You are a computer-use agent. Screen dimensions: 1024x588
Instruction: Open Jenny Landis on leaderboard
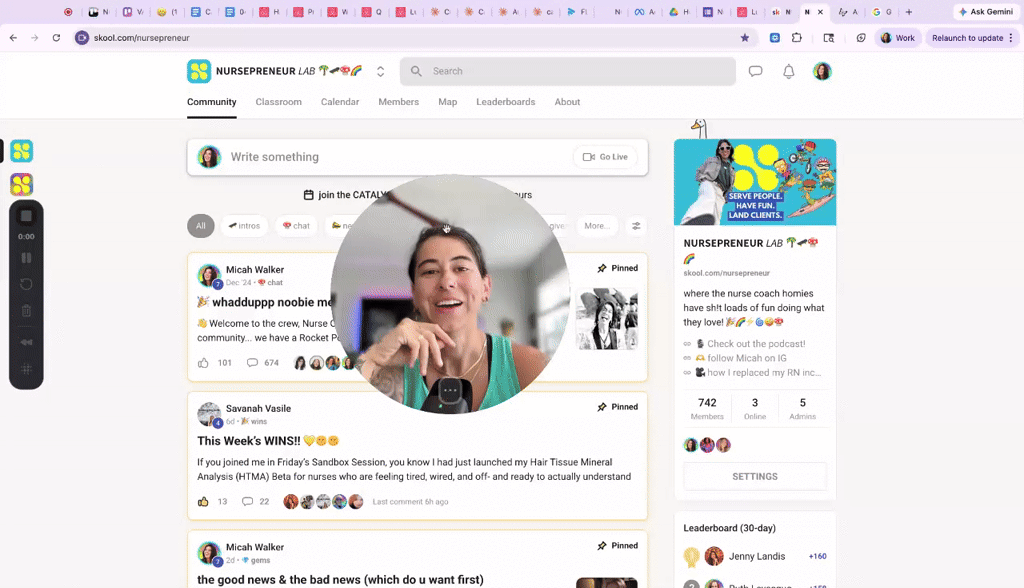click(756, 557)
